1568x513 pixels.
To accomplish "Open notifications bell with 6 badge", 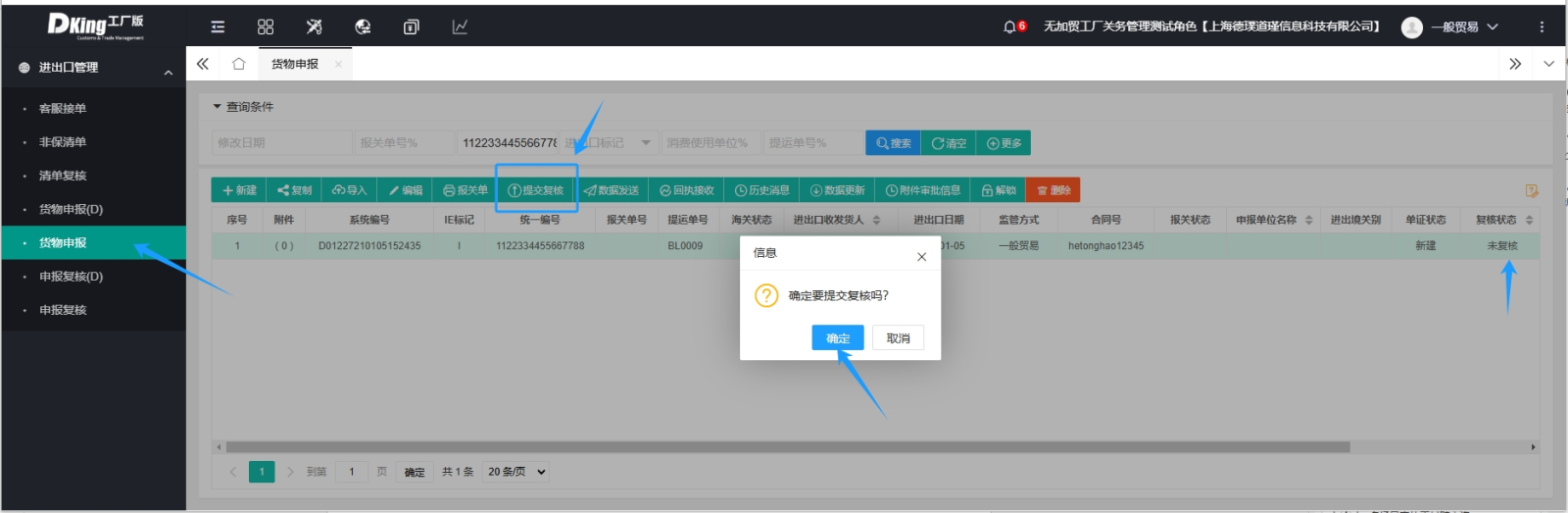I will pyautogui.click(x=1013, y=26).
